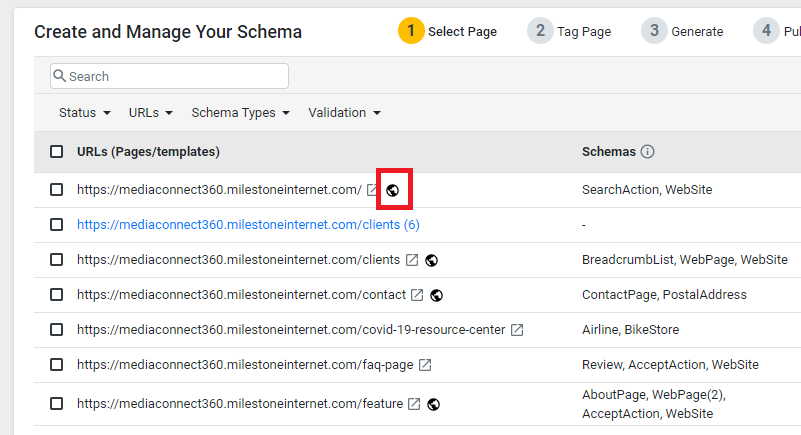Tick checkbox for /faq-page row
The height and width of the screenshot is (435, 801).
[57, 365]
